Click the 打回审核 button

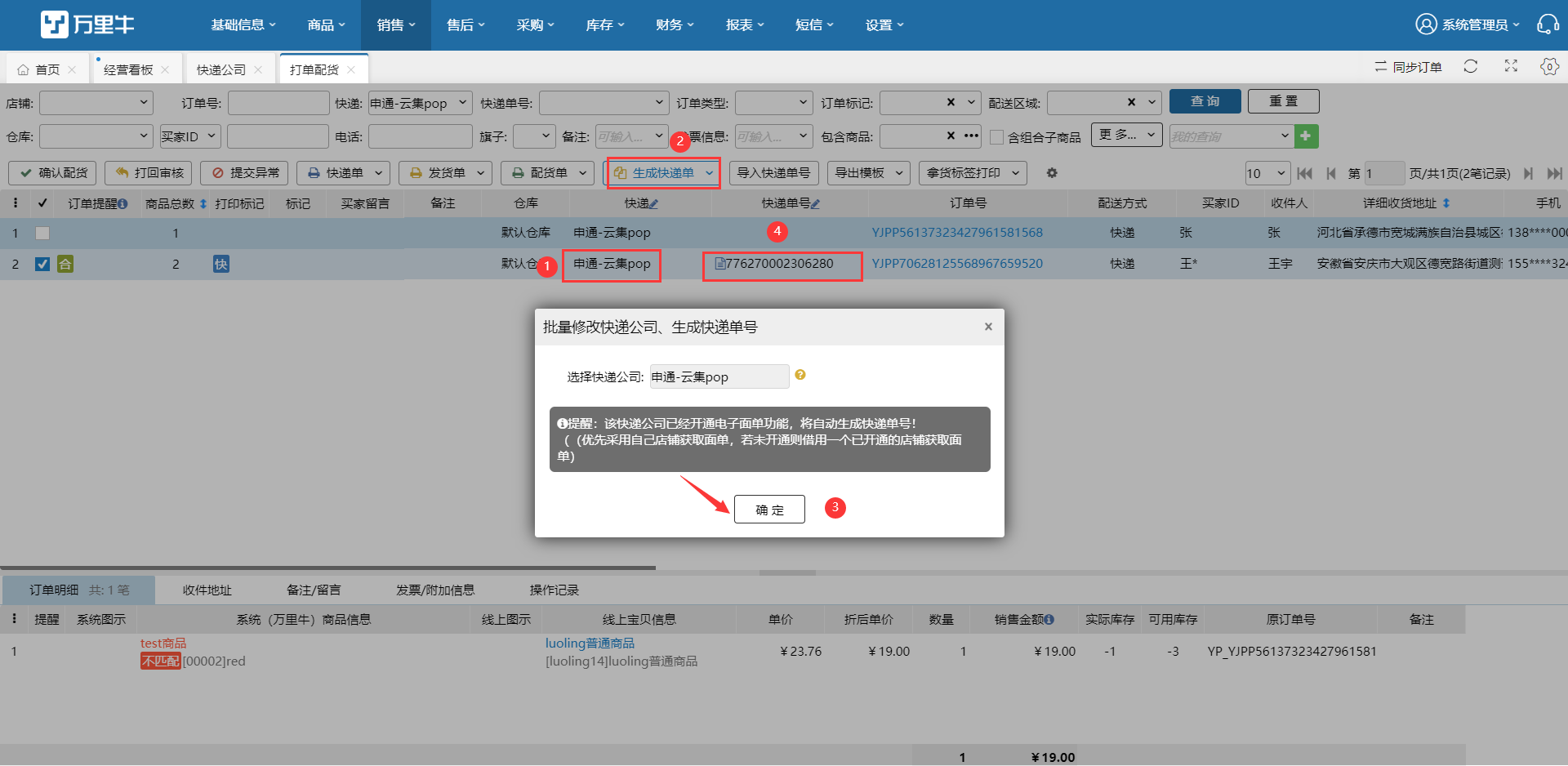click(149, 173)
